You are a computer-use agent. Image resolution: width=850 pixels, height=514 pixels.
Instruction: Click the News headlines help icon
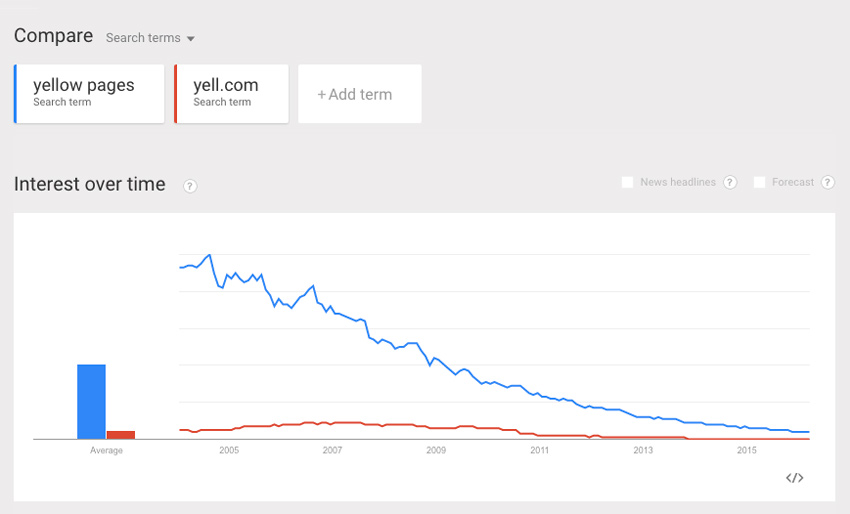[x=730, y=182]
